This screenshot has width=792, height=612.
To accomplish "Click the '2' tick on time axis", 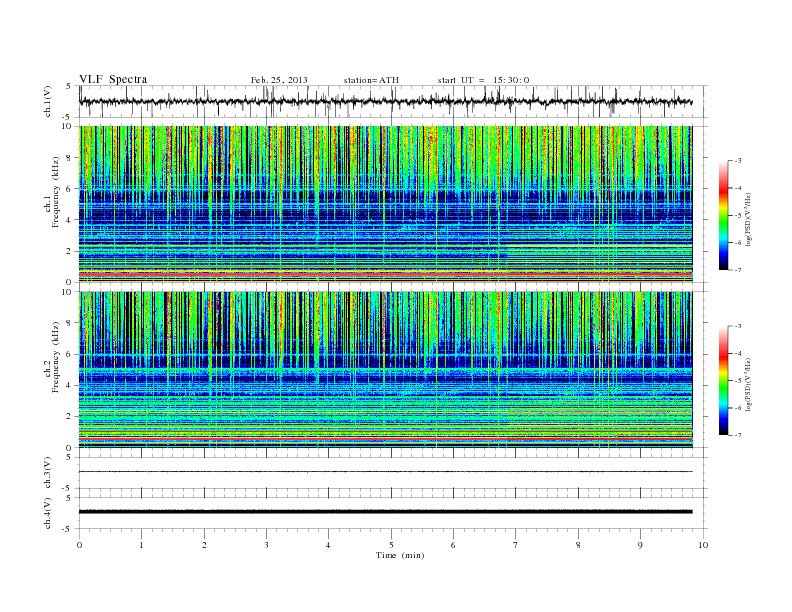I will [x=204, y=545].
